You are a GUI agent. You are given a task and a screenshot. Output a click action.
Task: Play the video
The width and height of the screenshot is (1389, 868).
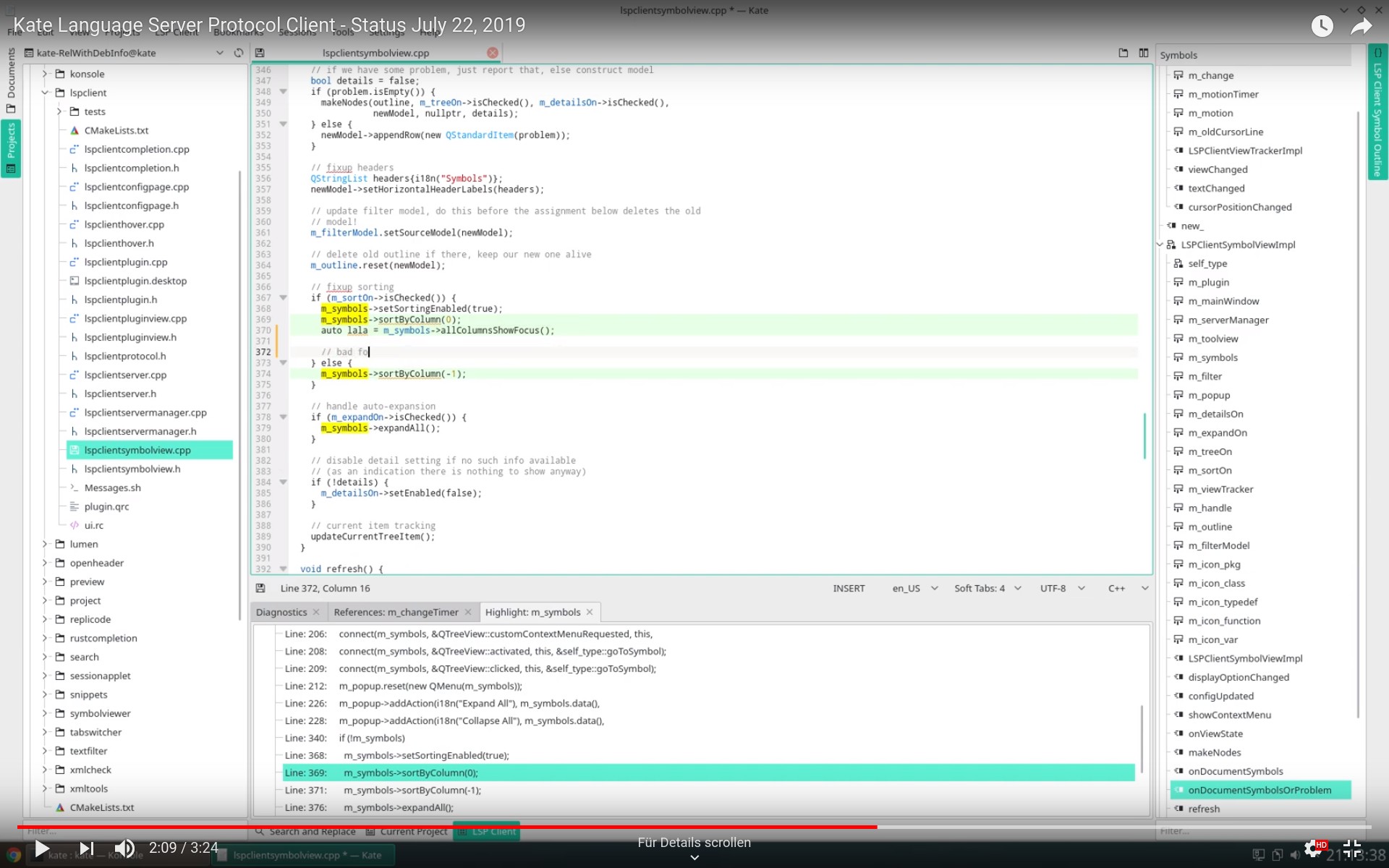point(42,848)
